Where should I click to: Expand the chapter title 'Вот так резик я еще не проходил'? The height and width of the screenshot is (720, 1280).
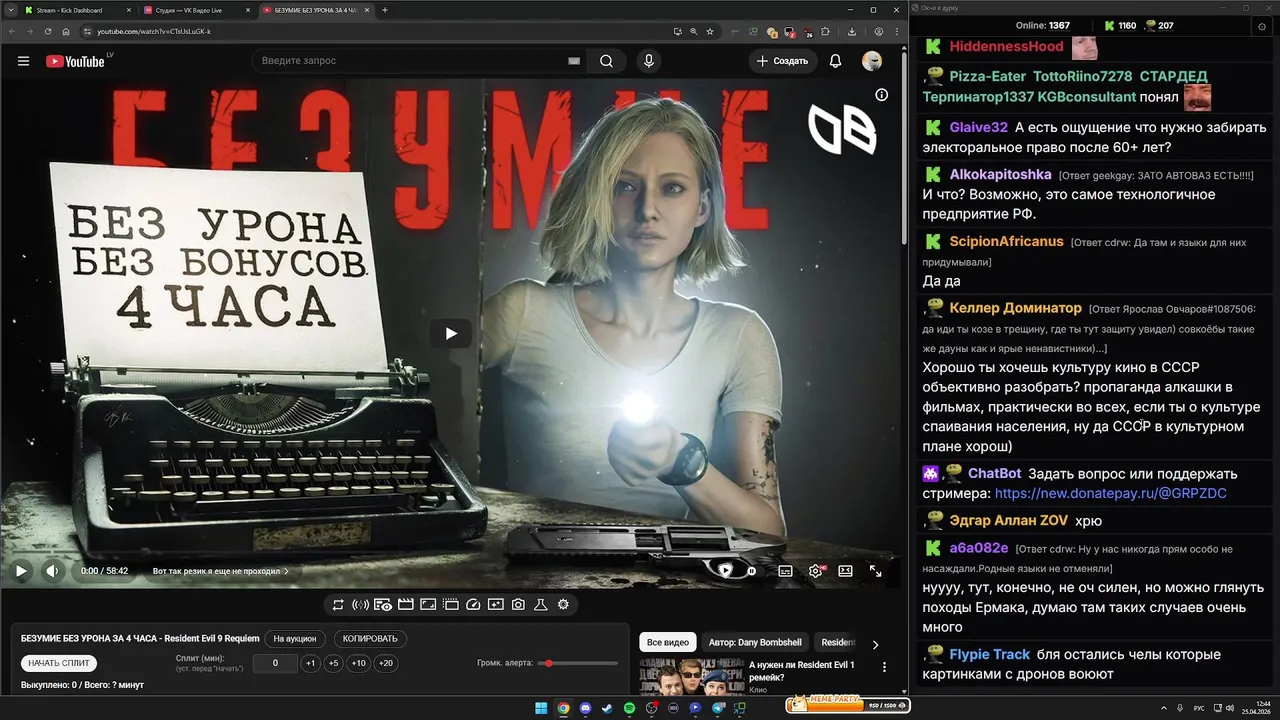pos(221,571)
